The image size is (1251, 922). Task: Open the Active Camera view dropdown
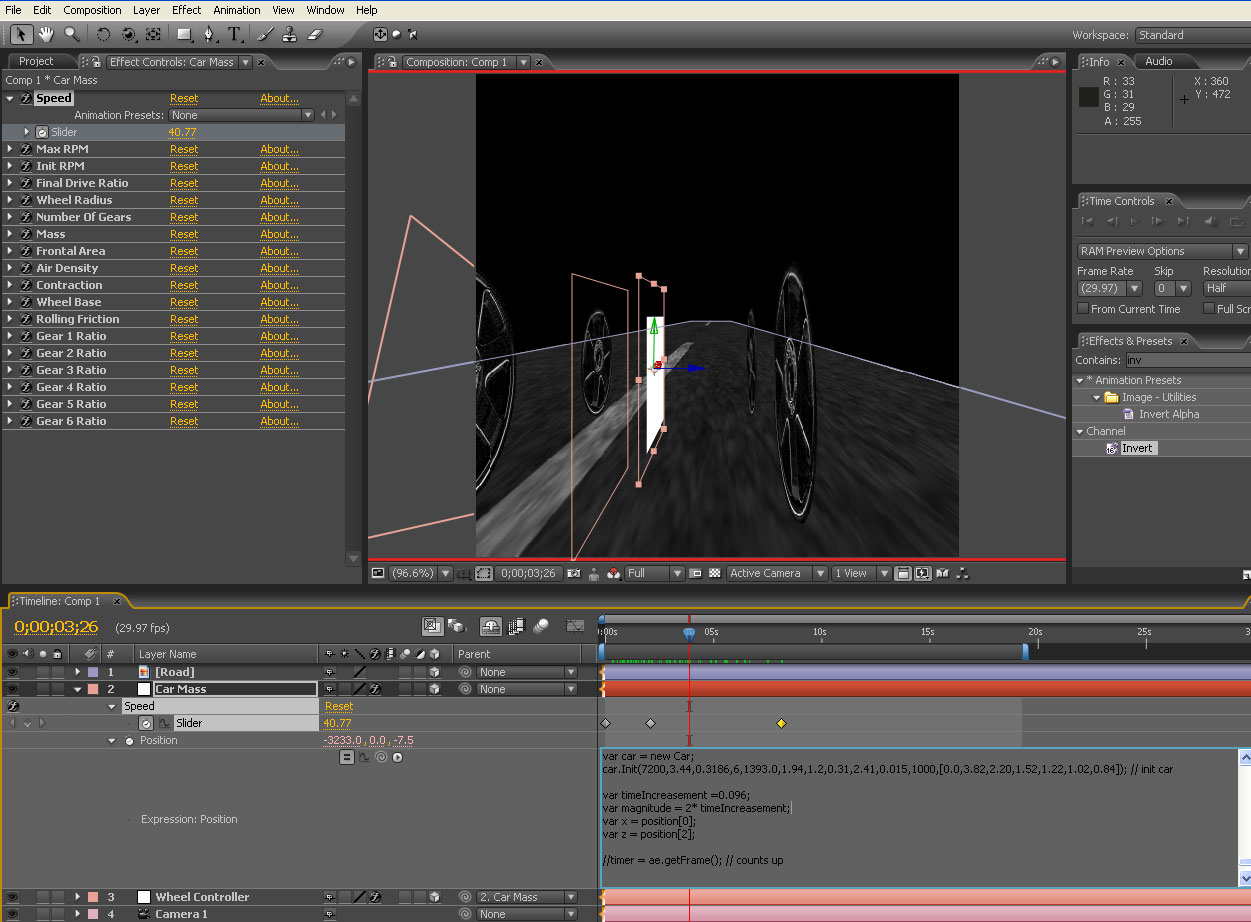click(x=777, y=573)
